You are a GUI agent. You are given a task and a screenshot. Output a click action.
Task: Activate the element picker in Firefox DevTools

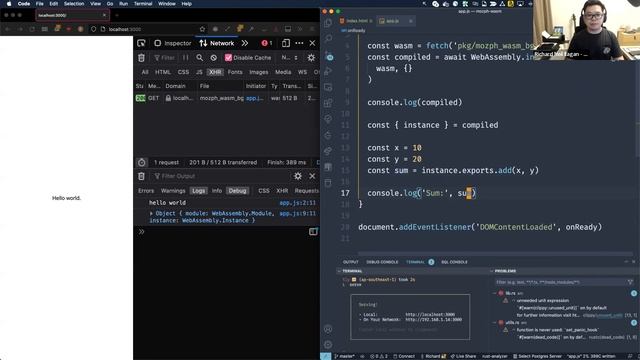(141, 43)
